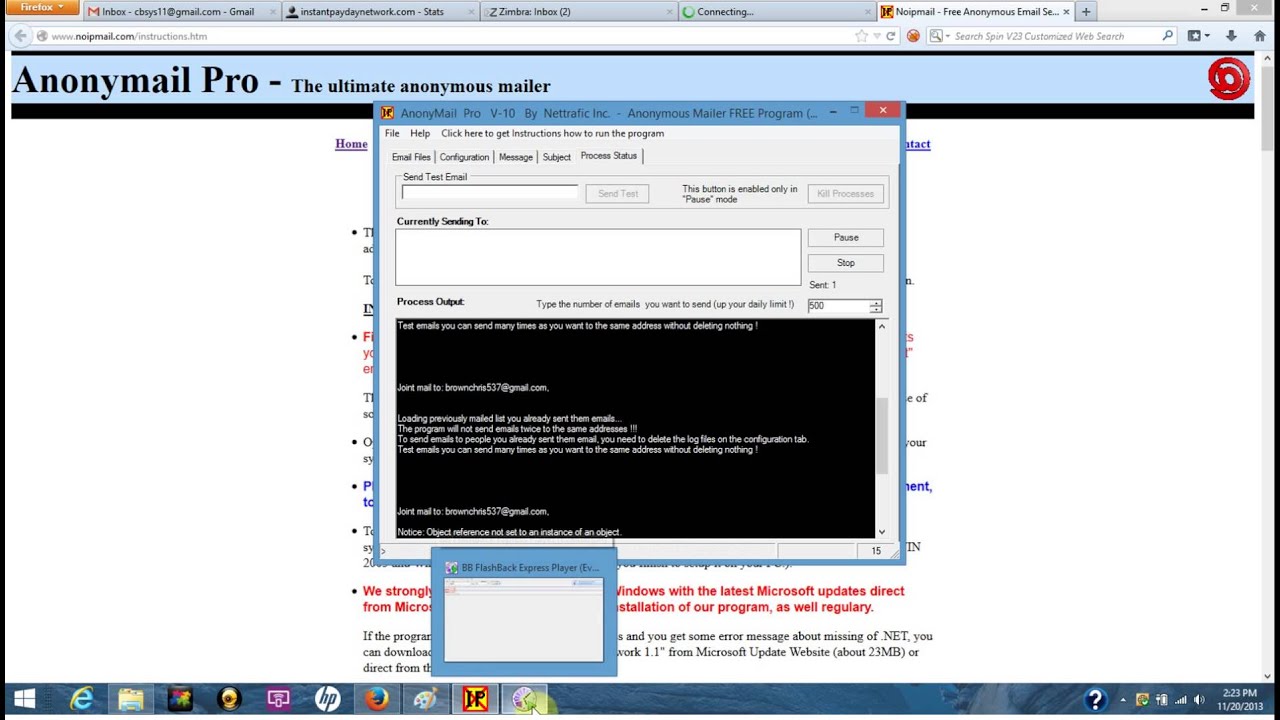The image size is (1280, 720).
Task: Show hidden tray icons arrow
Action: coord(1123,700)
